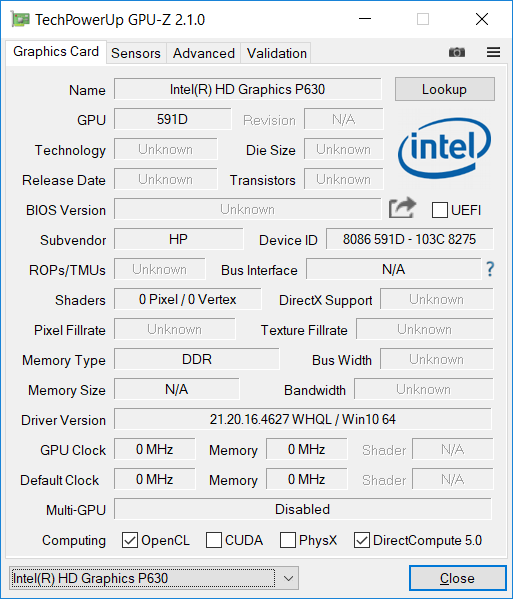
Task: Expand the GPU selection dropdown arrow
Action: (288, 578)
